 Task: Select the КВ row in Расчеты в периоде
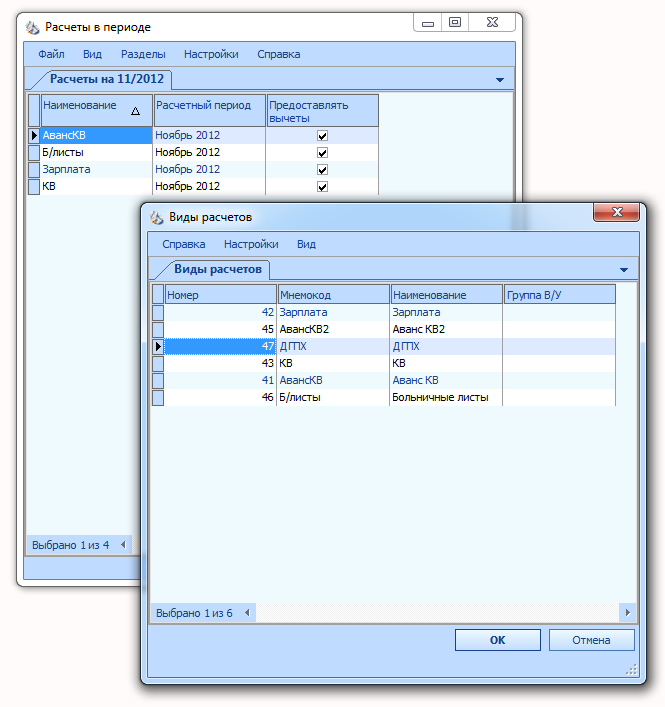tap(203, 186)
